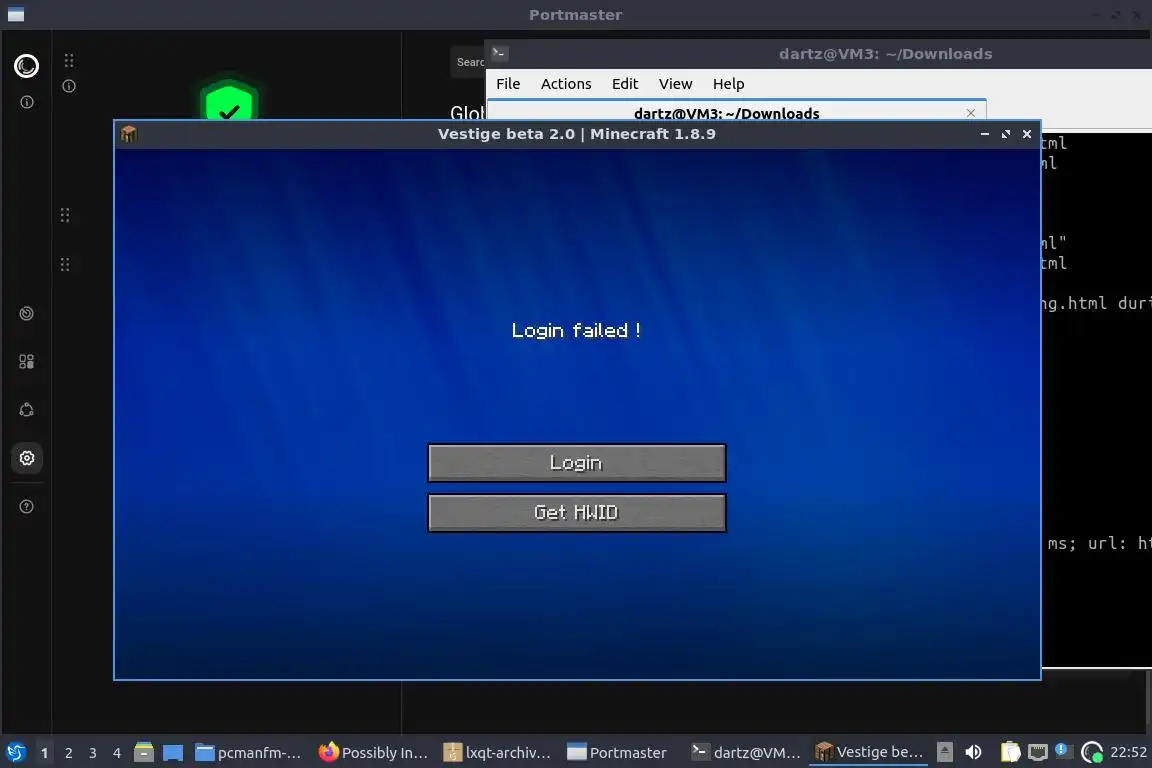Switch to virtual desktop 1
Screen dimensions: 1152x768
click(x=44, y=753)
